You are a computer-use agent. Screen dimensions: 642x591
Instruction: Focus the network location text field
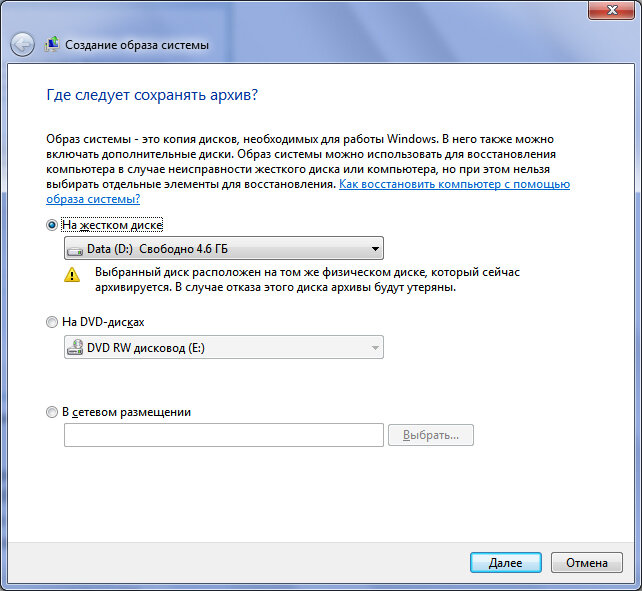(x=223, y=436)
